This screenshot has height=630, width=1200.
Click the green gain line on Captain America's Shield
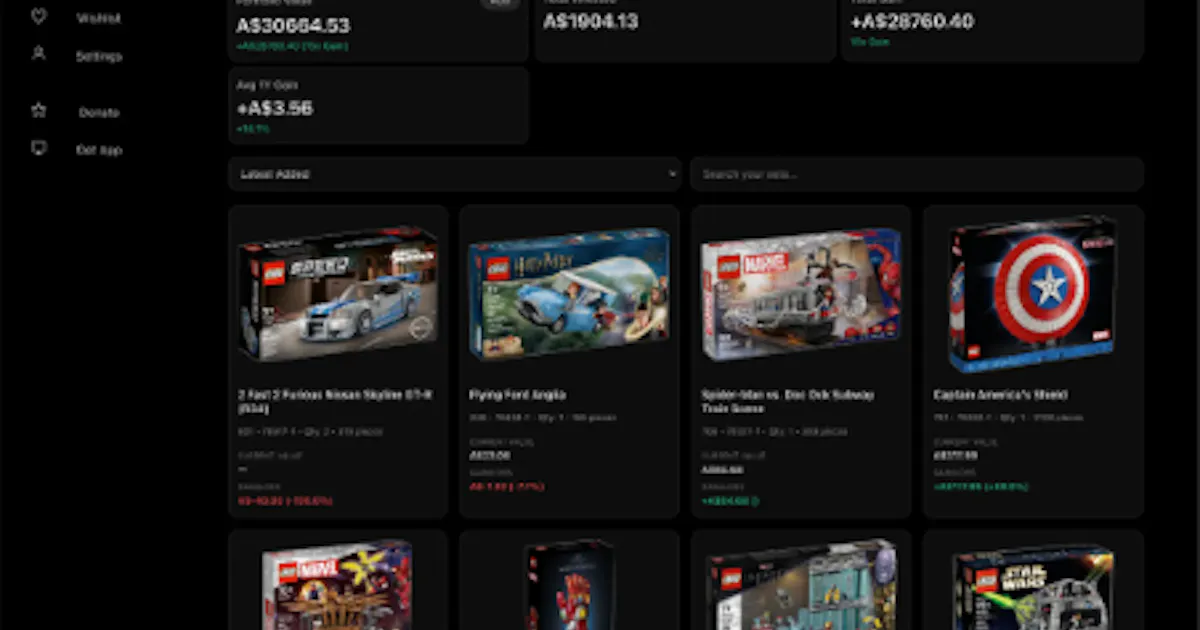click(980, 487)
